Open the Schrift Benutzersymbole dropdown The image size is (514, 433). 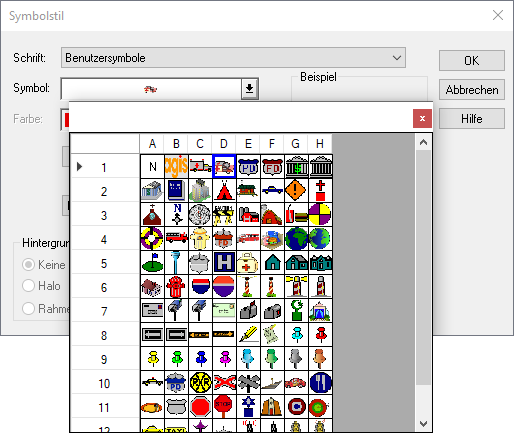pyautogui.click(x=233, y=58)
